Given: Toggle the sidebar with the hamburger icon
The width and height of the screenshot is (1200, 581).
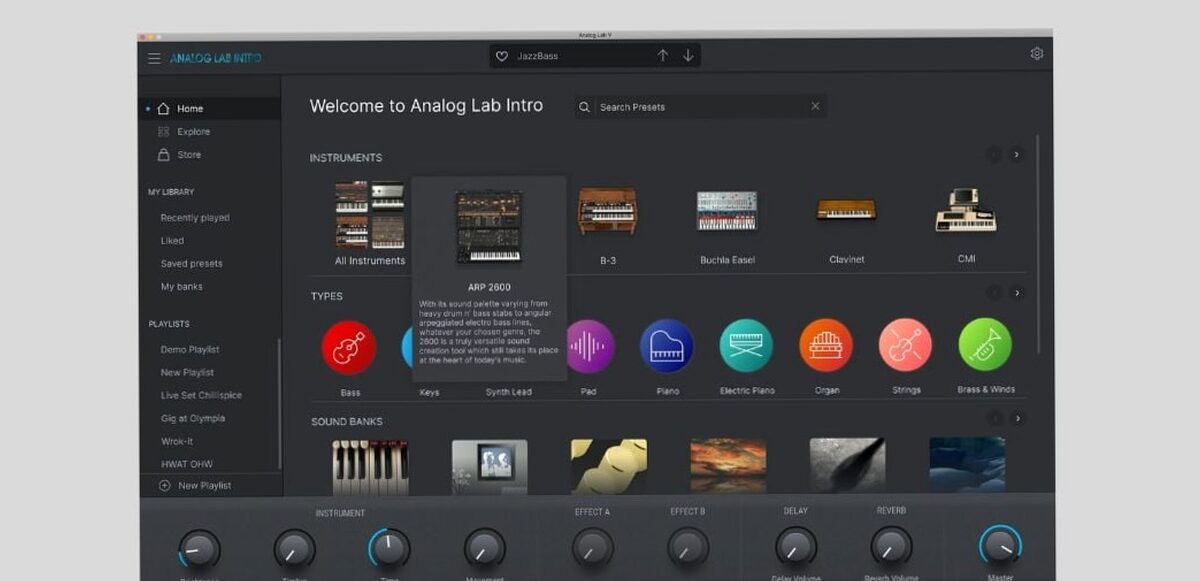Looking at the screenshot, I should pyautogui.click(x=154, y=57).
